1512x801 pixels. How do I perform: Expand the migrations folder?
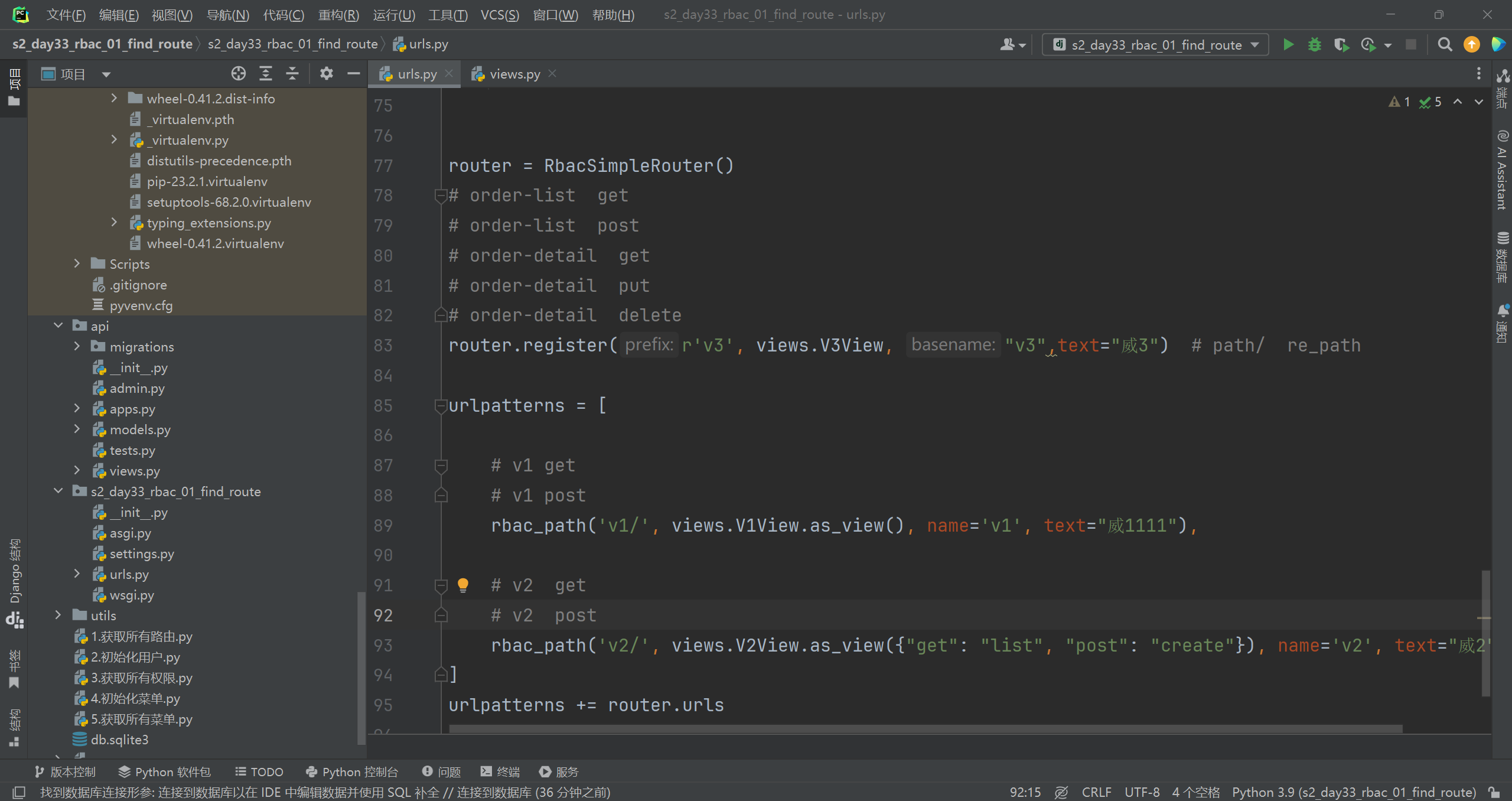click(77, 346)
